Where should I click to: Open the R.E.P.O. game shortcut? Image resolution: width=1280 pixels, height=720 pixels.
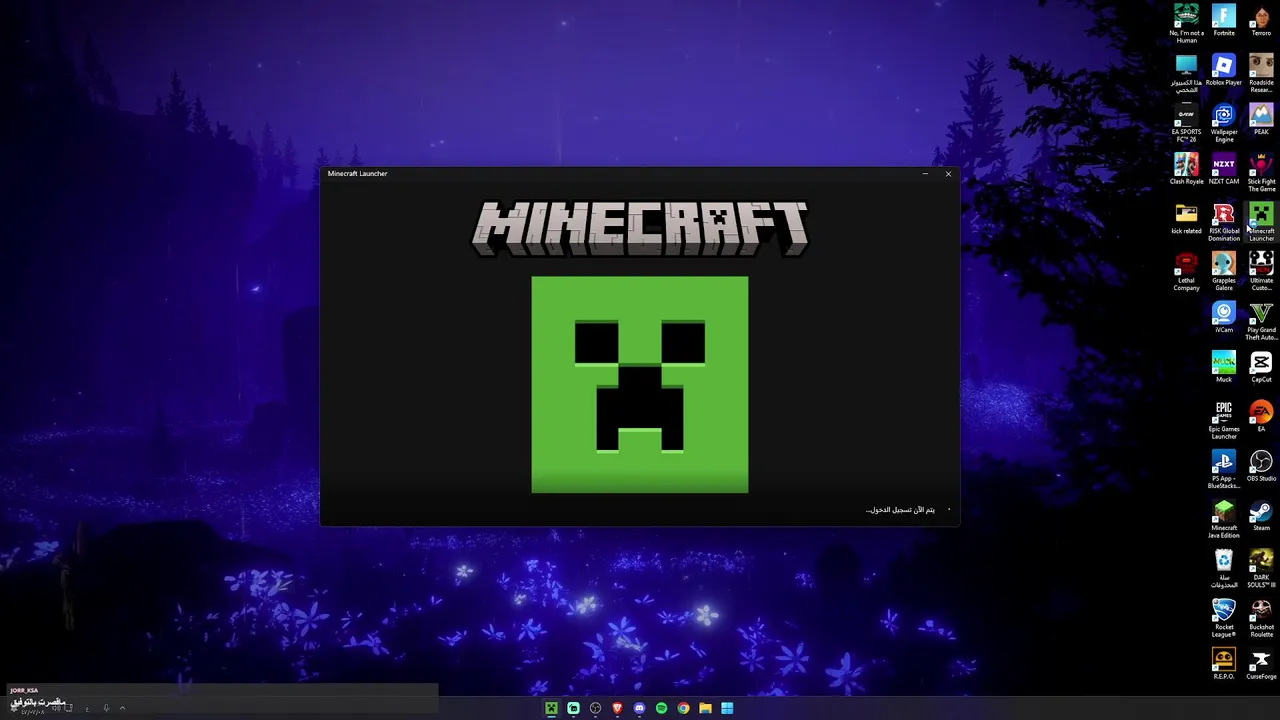tap(1224, 663)
